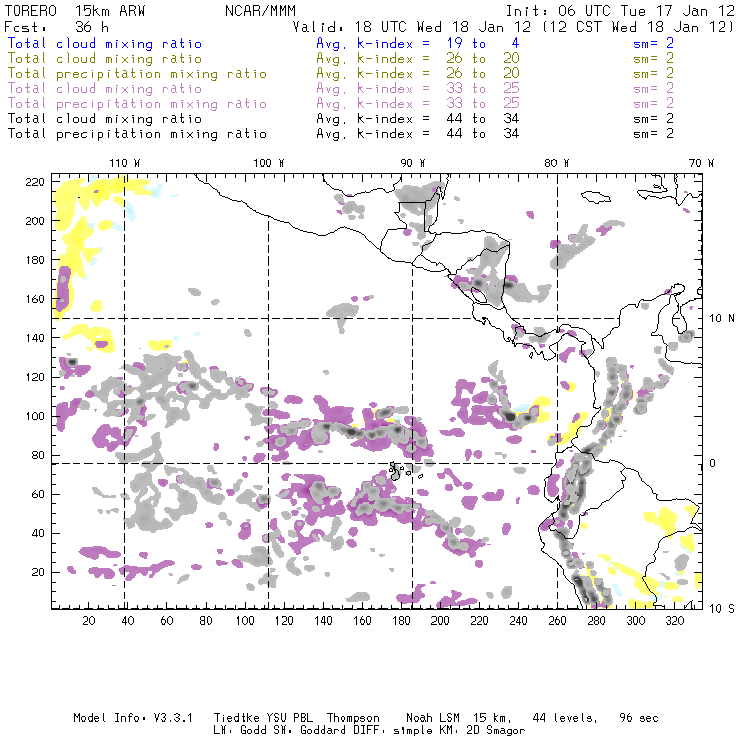
Task: Click the 'Model Info: V3.3.1' text
Action: pos(133,718)
